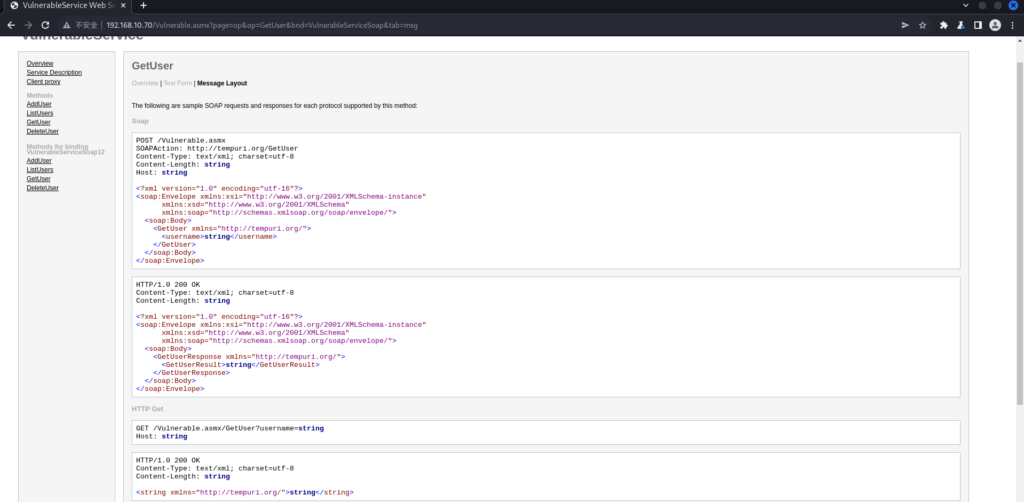This screenshot has width=1024, height=502.
Task: Open sidebar Overview link
Action: (40, 63)
